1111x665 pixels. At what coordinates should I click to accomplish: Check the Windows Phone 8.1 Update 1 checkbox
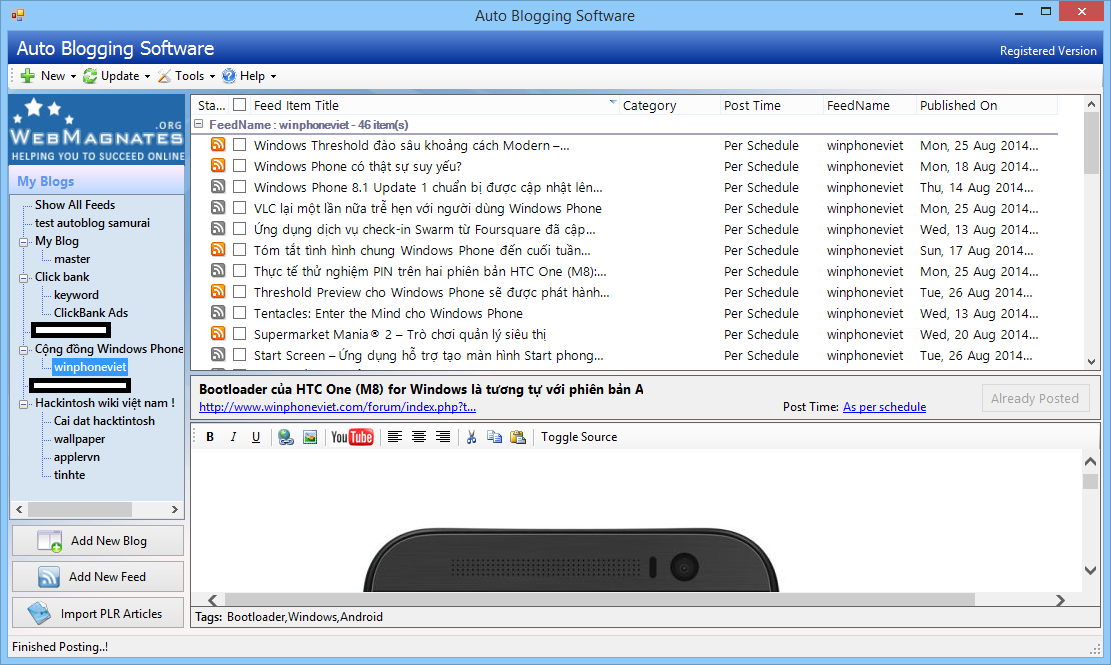(x=239, y=186)
